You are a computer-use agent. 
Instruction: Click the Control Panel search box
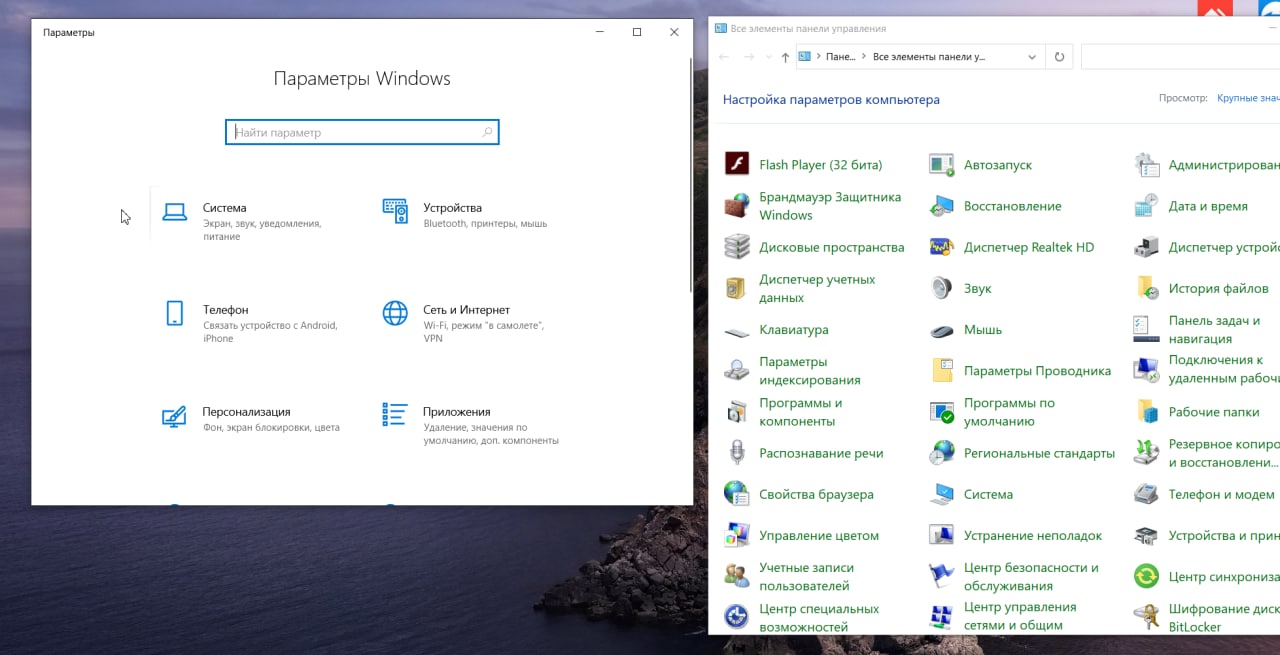coord(1180,57)
